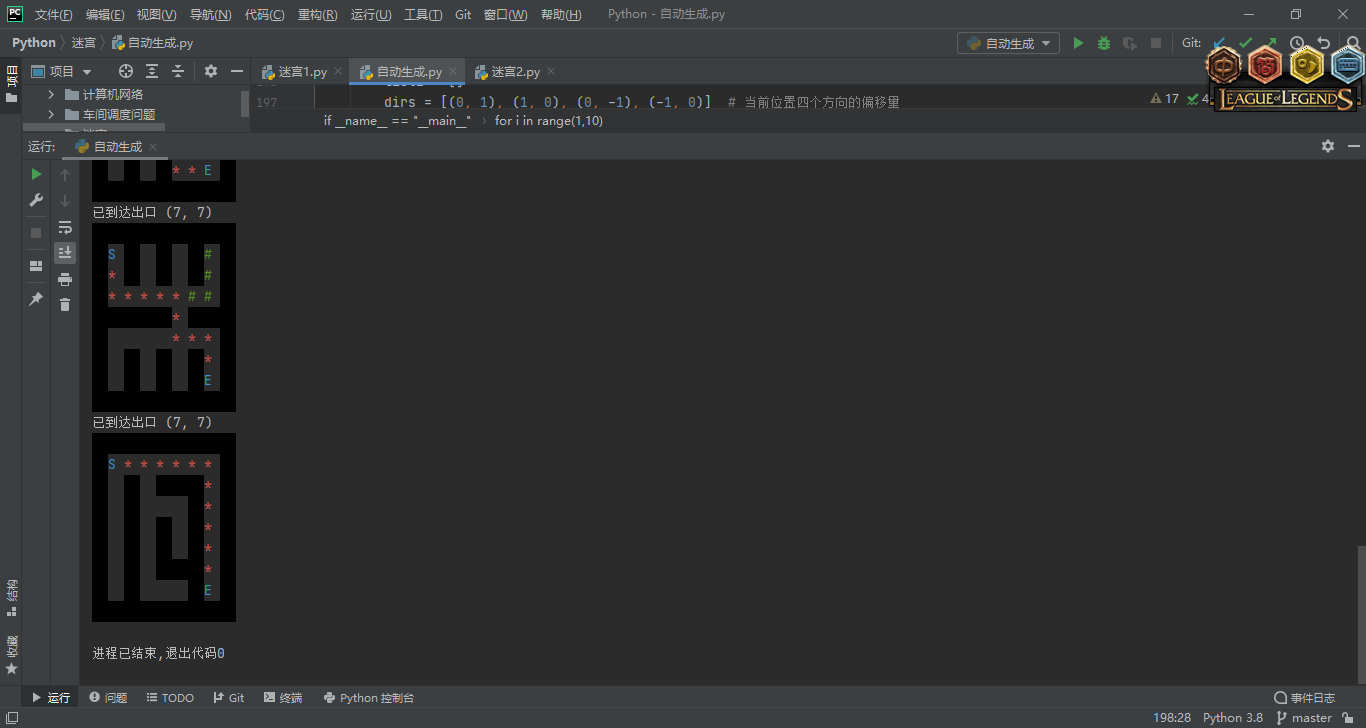Expand the 车间调度问题 folder

(x=51, y=114)
